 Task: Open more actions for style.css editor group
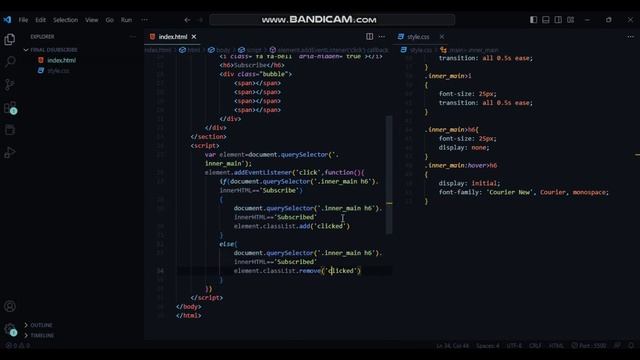631,36
